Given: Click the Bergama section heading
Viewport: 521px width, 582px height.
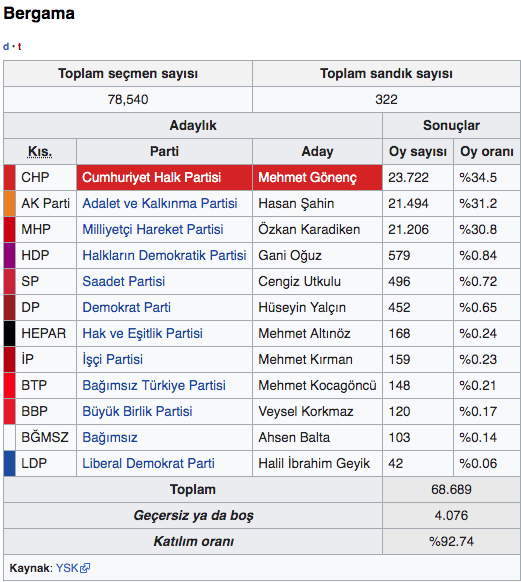Looking at the screenshot, I should pos(39,13).
